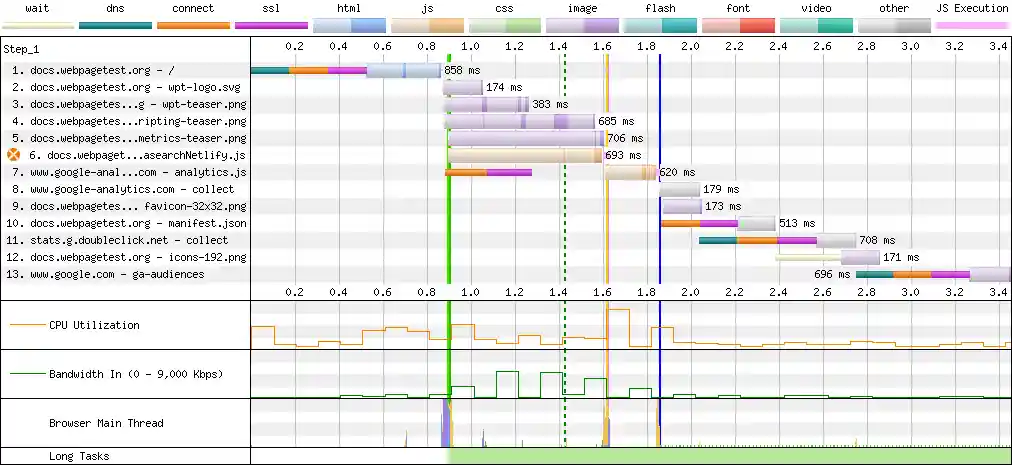Click the Bandwidth In graph label

pyautogui.click(x=135, y=374)
